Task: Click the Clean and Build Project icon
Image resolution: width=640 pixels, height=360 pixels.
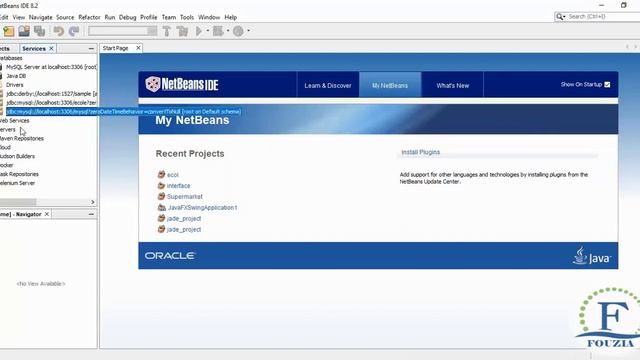Action: click(182, 31)
